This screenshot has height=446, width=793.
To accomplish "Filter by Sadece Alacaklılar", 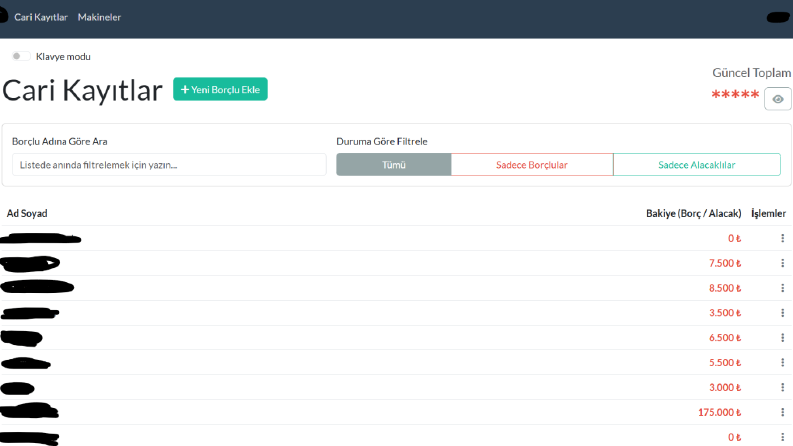I will (696, 164).
